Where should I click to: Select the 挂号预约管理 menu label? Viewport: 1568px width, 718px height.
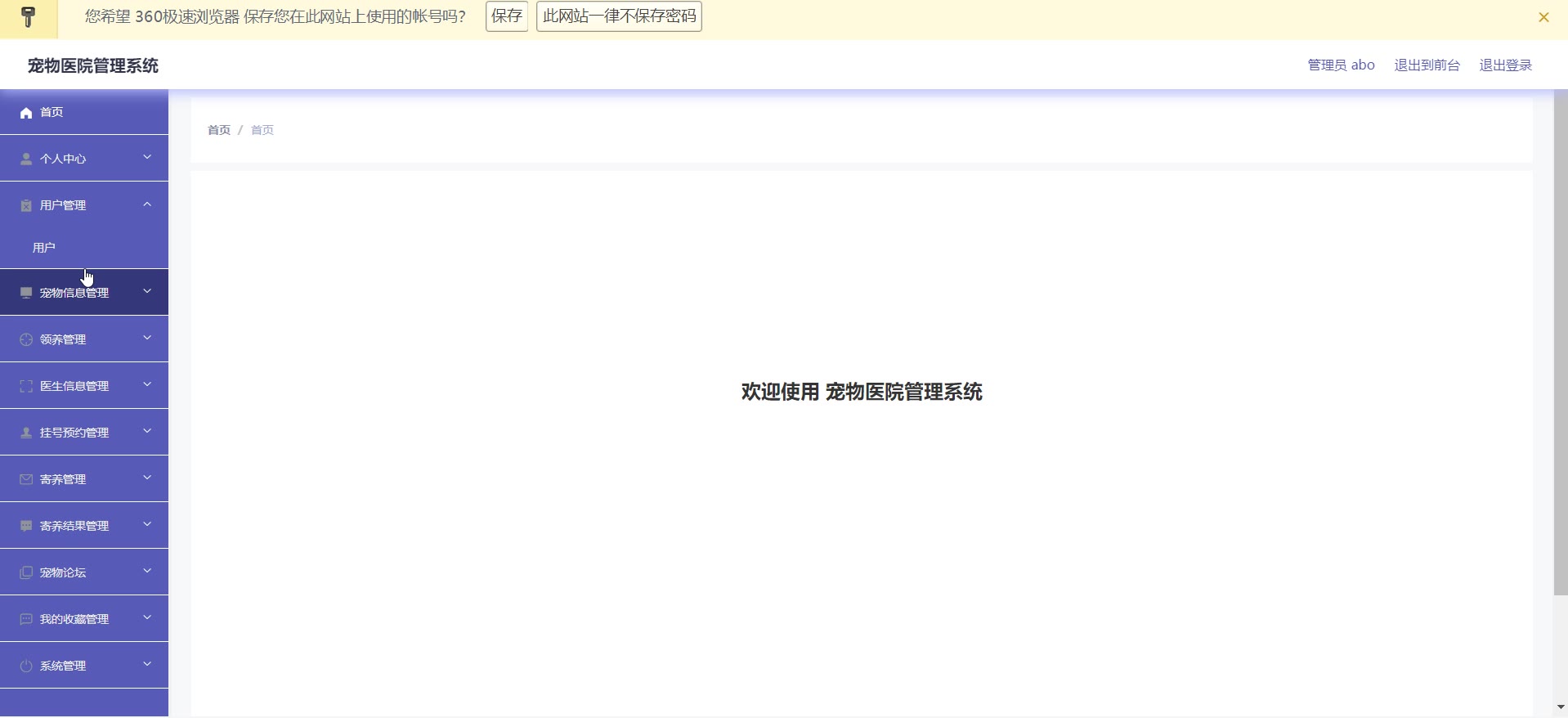74,433
